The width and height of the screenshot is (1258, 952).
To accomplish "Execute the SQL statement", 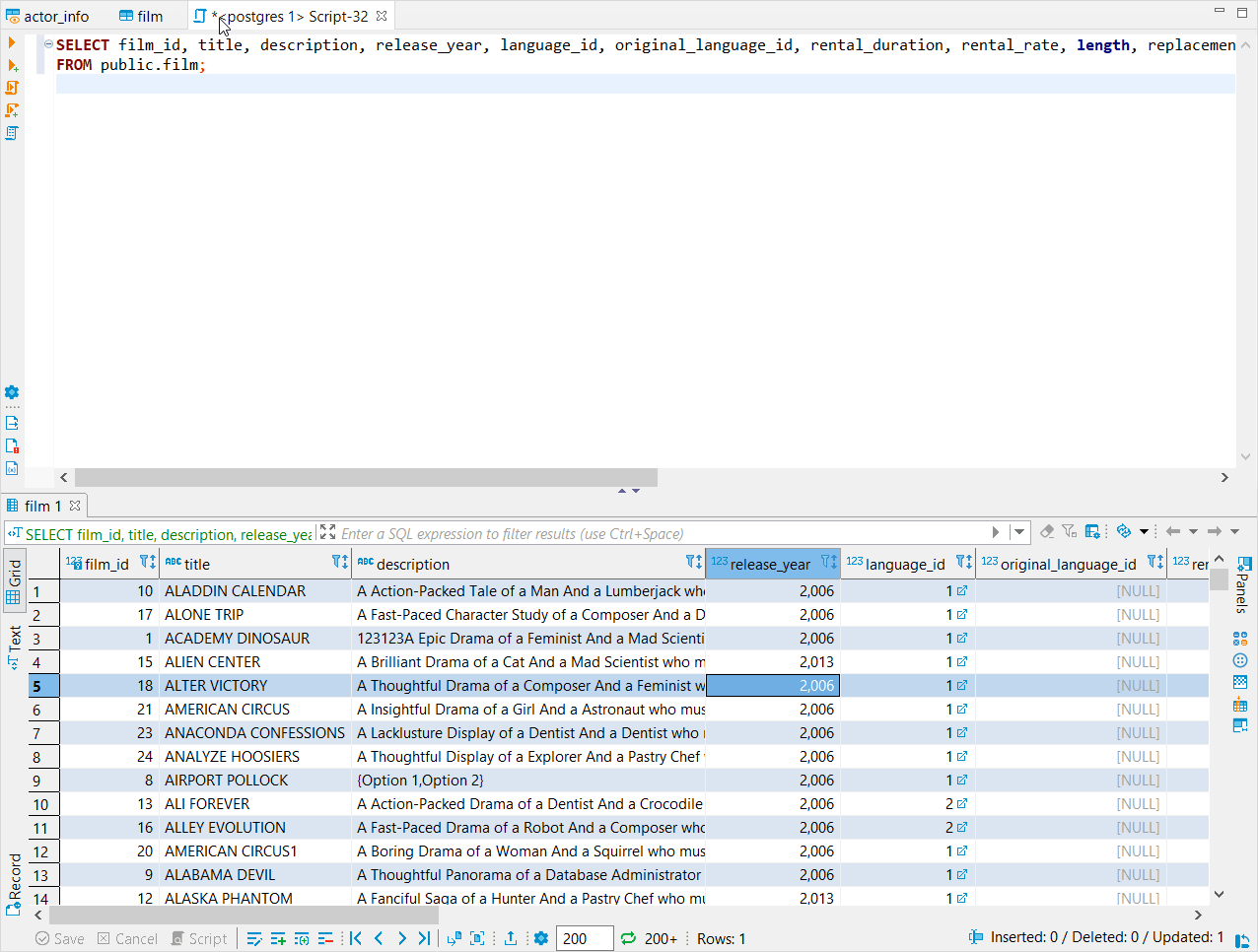I will [x=12, y=42].
